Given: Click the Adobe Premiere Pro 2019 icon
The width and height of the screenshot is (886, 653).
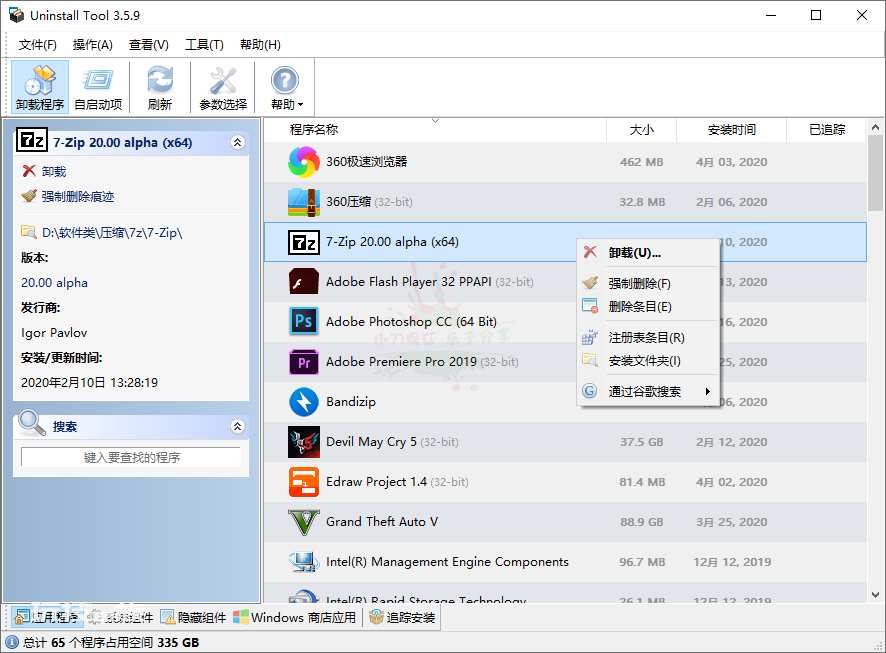Looking at the screenshot, I should (303, 361).
